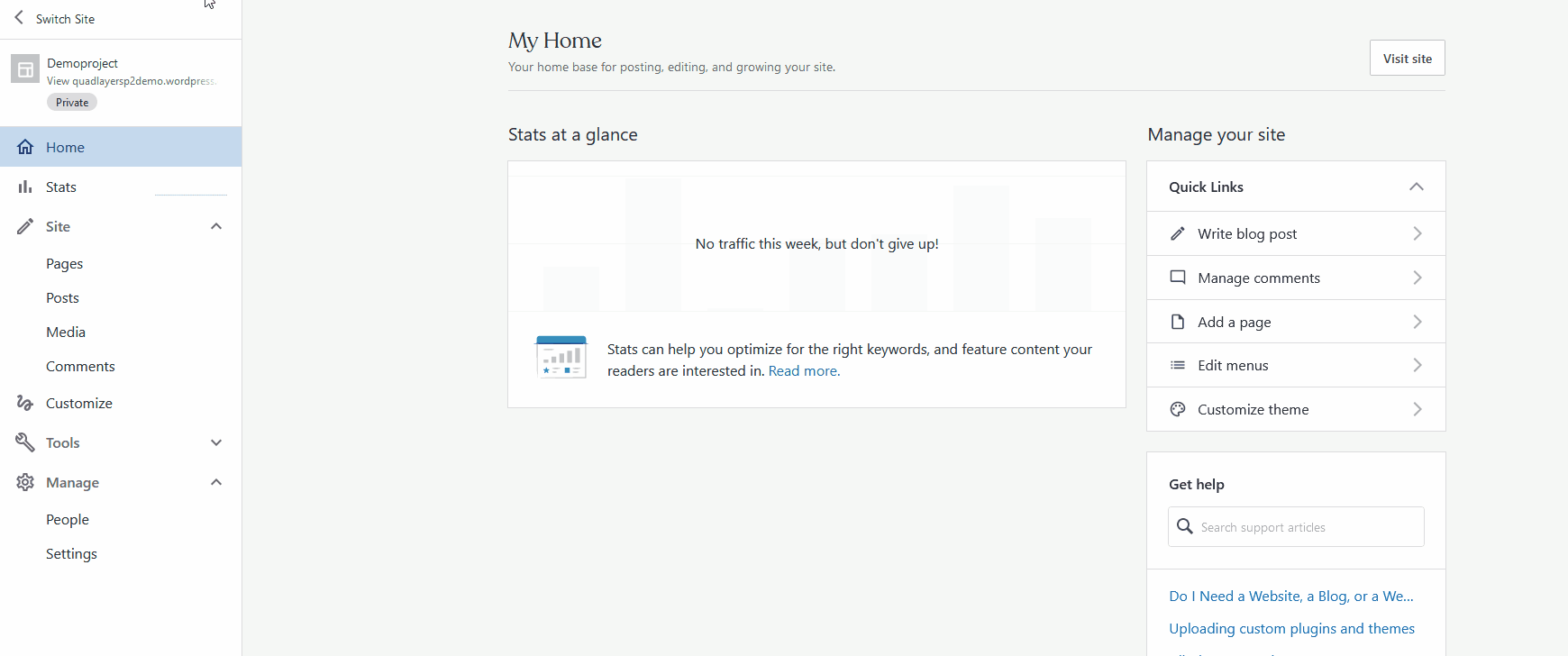Click the Manage comments row chevron
This screenshot has height=656, width=1568.
coord(1418,278)
